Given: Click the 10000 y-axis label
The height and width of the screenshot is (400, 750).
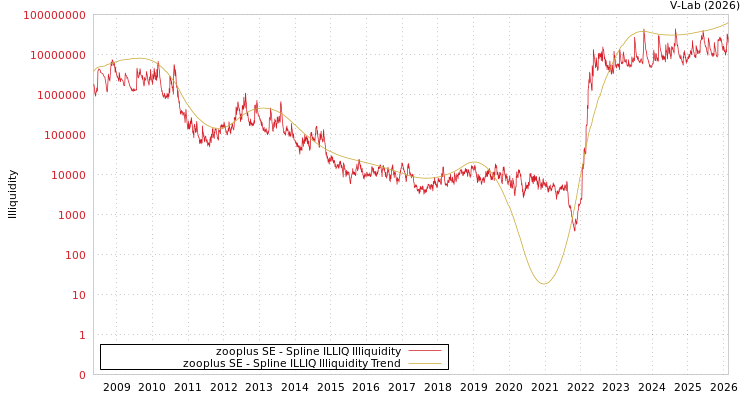Looking at the screenshot, I should pos(68,175).
